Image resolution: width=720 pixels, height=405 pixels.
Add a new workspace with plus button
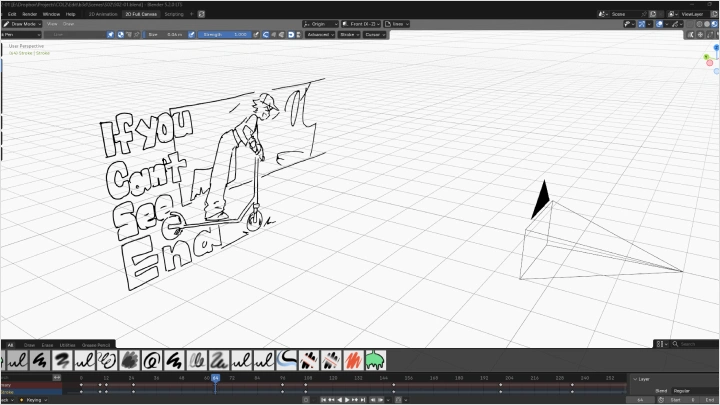click(191, 14)
